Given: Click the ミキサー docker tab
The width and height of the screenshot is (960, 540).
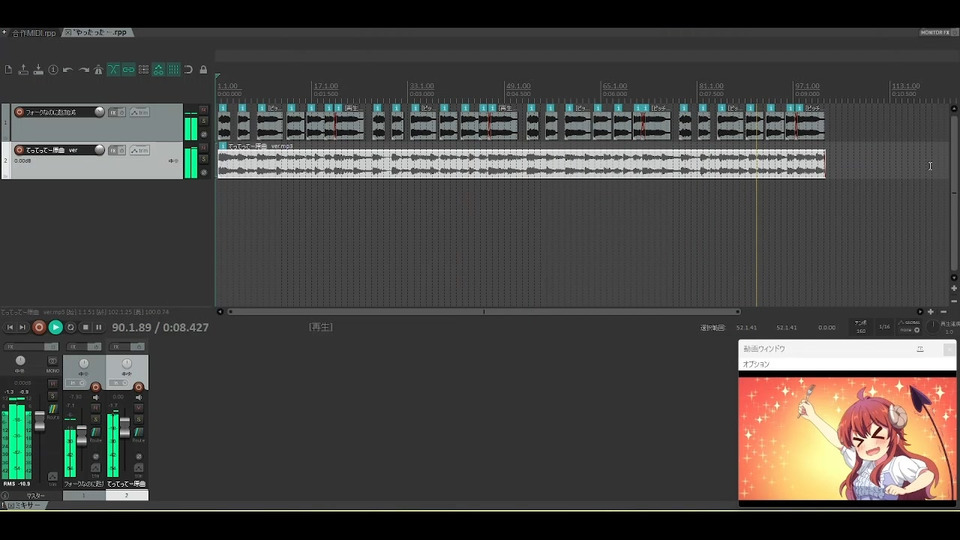Looking at the screenshot, I should pos(24,505).
